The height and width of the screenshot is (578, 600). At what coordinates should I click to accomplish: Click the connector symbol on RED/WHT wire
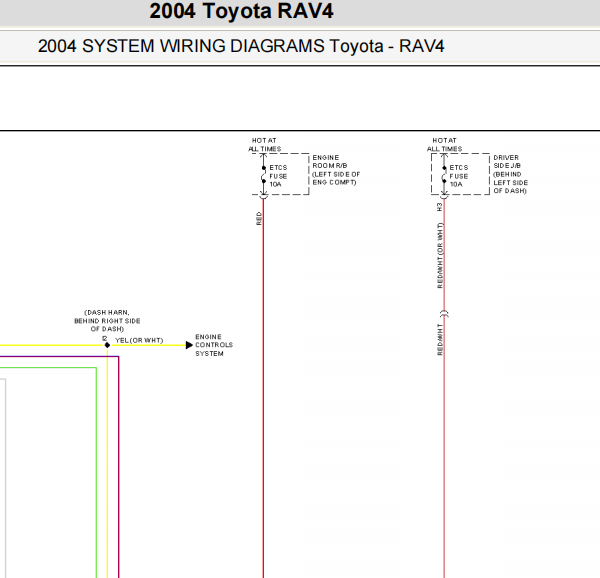pyautogui.click(x=444, y=314)
